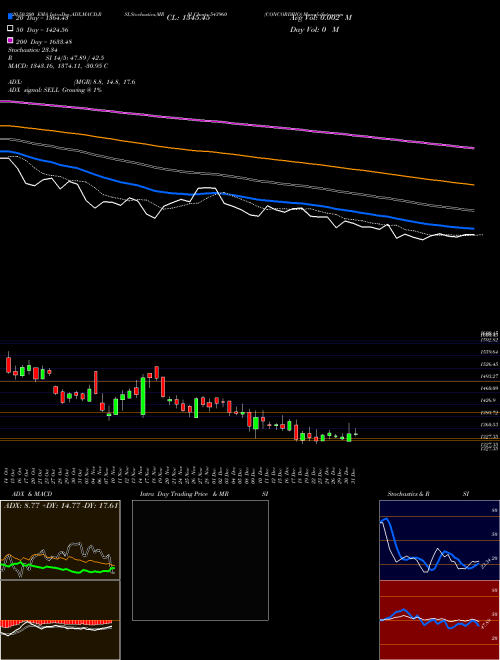Click the tall green candlestick in mid-November

pyautogui.click(x=143, y=396)
